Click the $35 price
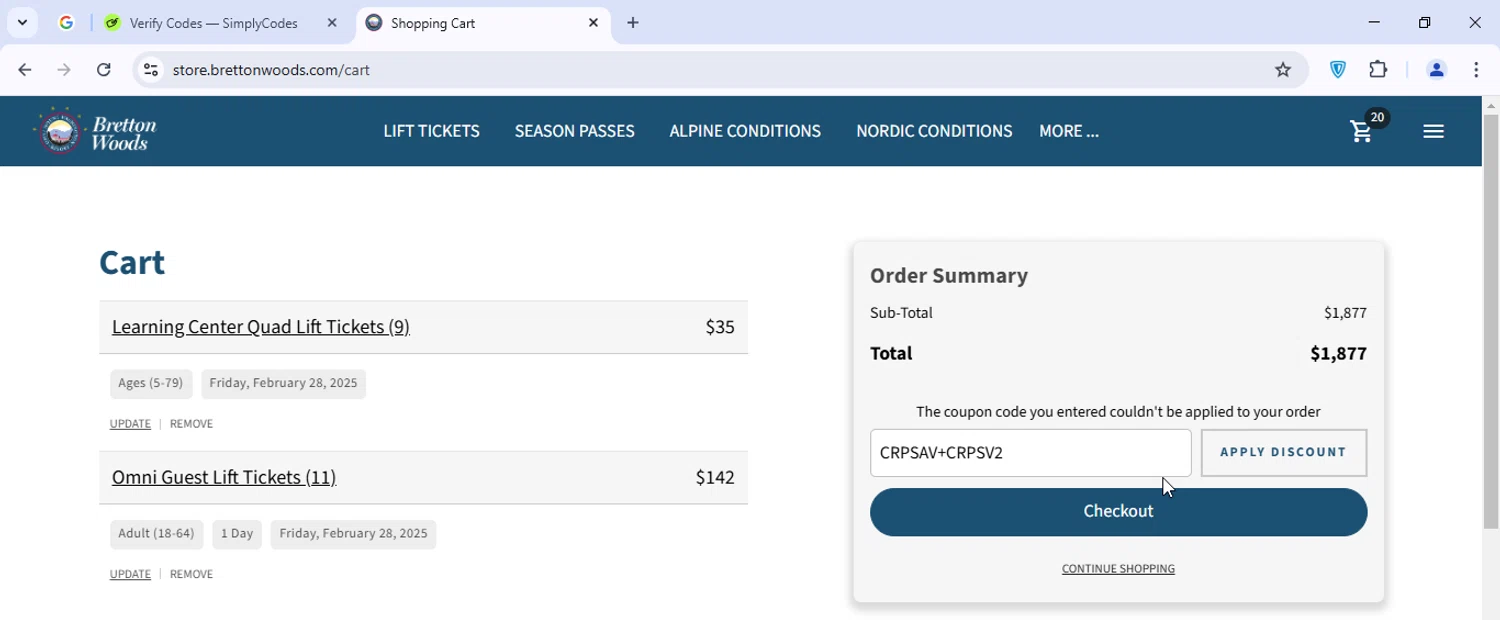Viewport: 1500px width, 620px height. click(x=720, y=327)
